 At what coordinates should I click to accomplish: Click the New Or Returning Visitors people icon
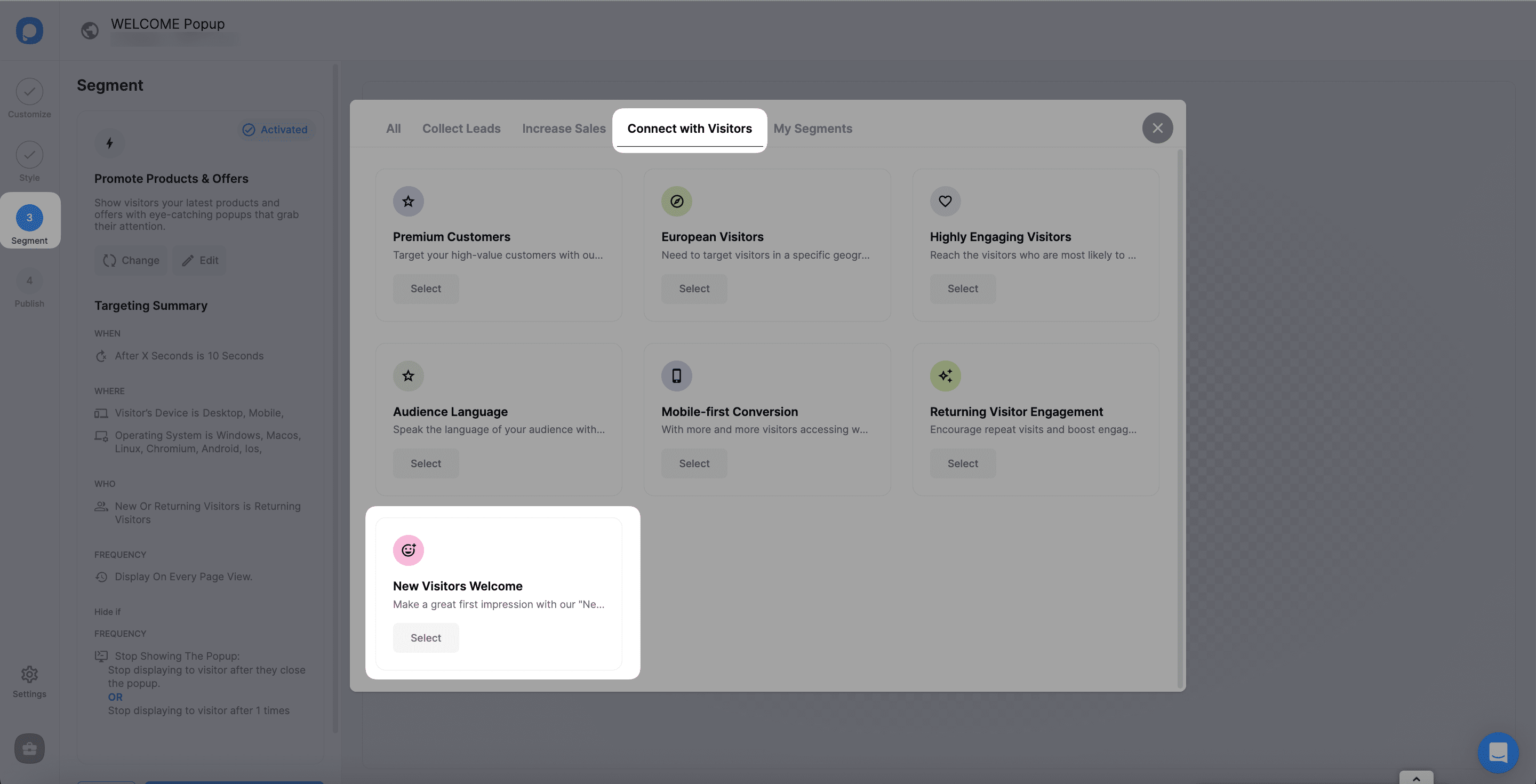coord(101,506)
